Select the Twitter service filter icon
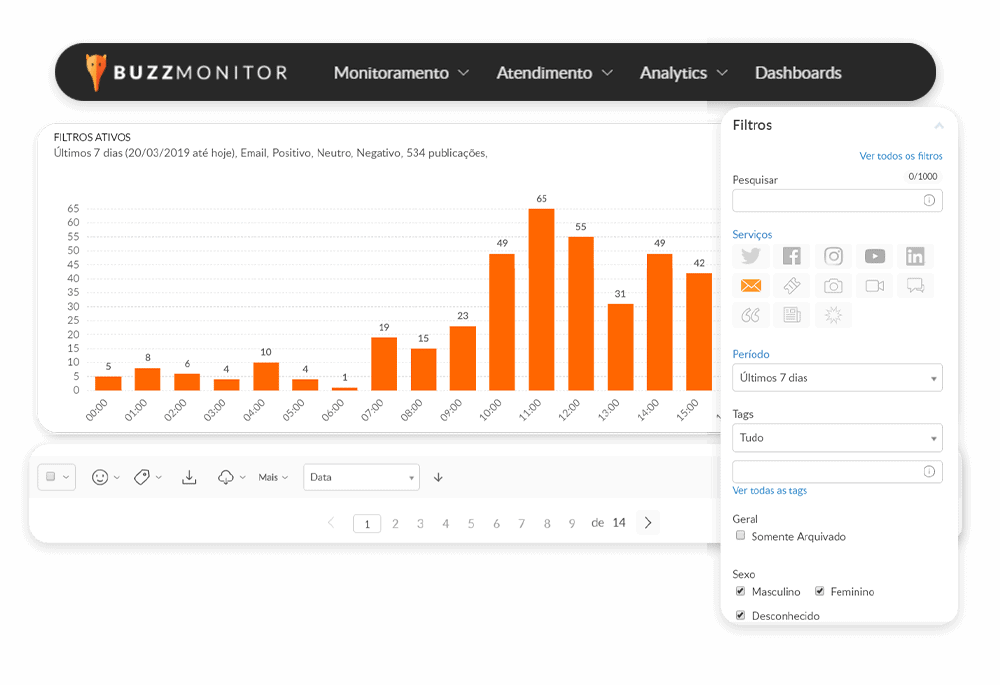The image size is (1000, 685). click(x=751, y=256)
